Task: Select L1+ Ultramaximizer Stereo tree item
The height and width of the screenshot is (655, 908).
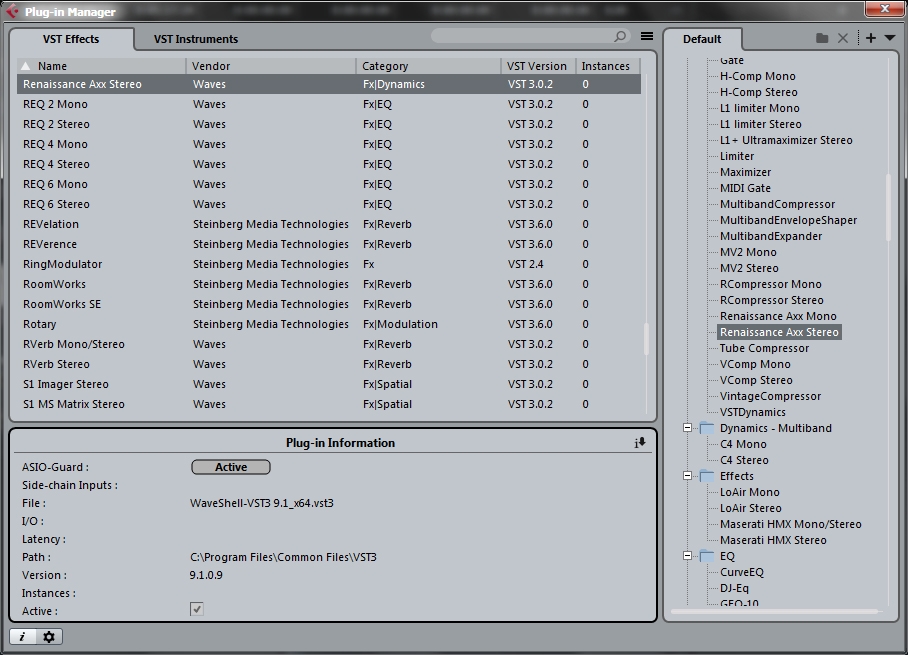Action: [786, 140]
